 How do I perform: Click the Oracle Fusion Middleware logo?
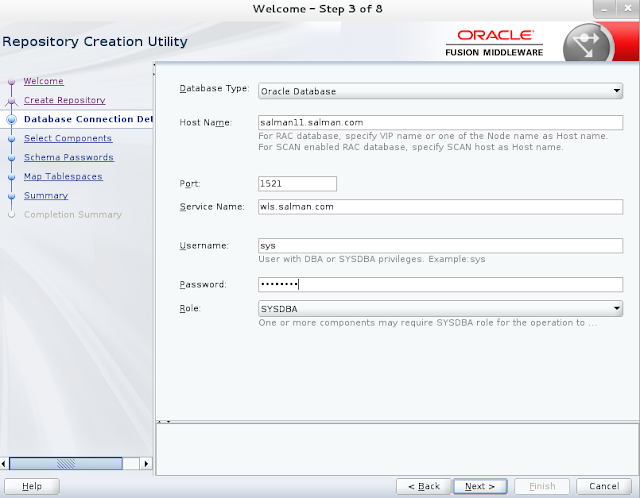[x=494, y=42]
